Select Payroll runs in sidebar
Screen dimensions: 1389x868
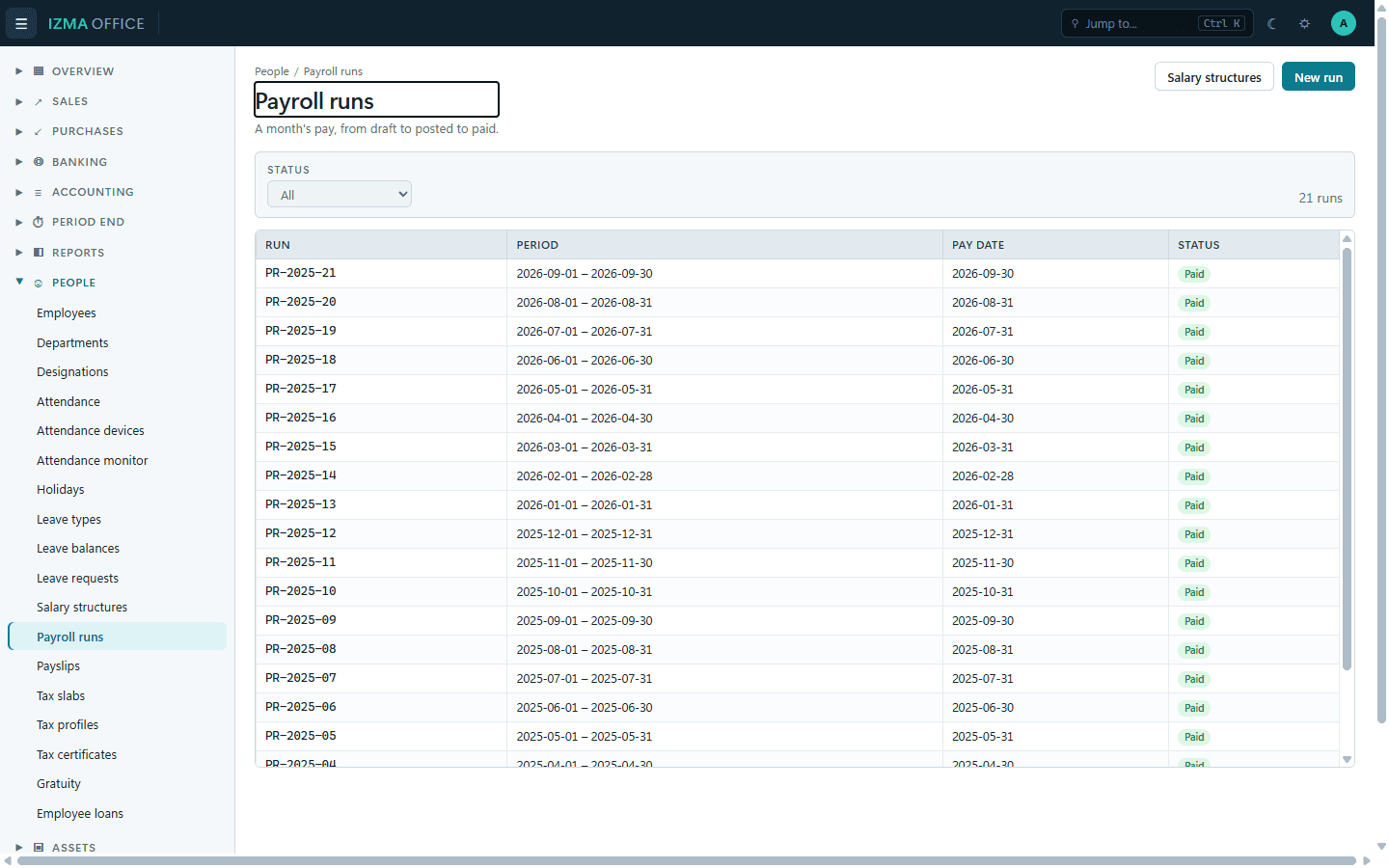tap(117, 637)
